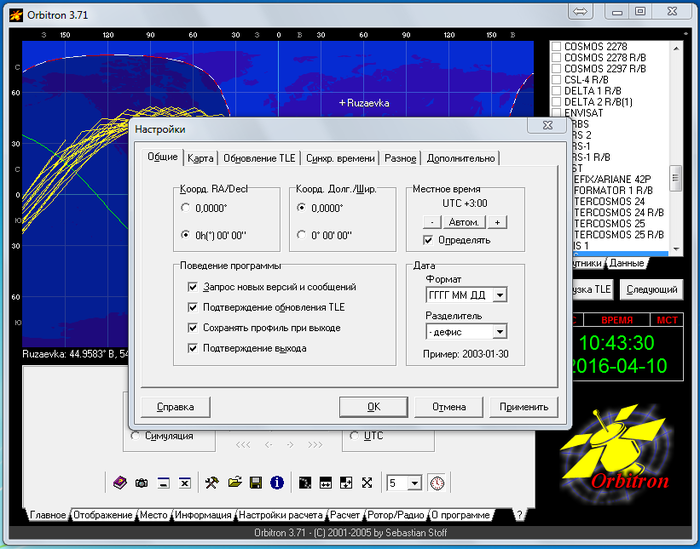
Task: Expand the toolbar dropdown showing 5
Action: (415, 483)
